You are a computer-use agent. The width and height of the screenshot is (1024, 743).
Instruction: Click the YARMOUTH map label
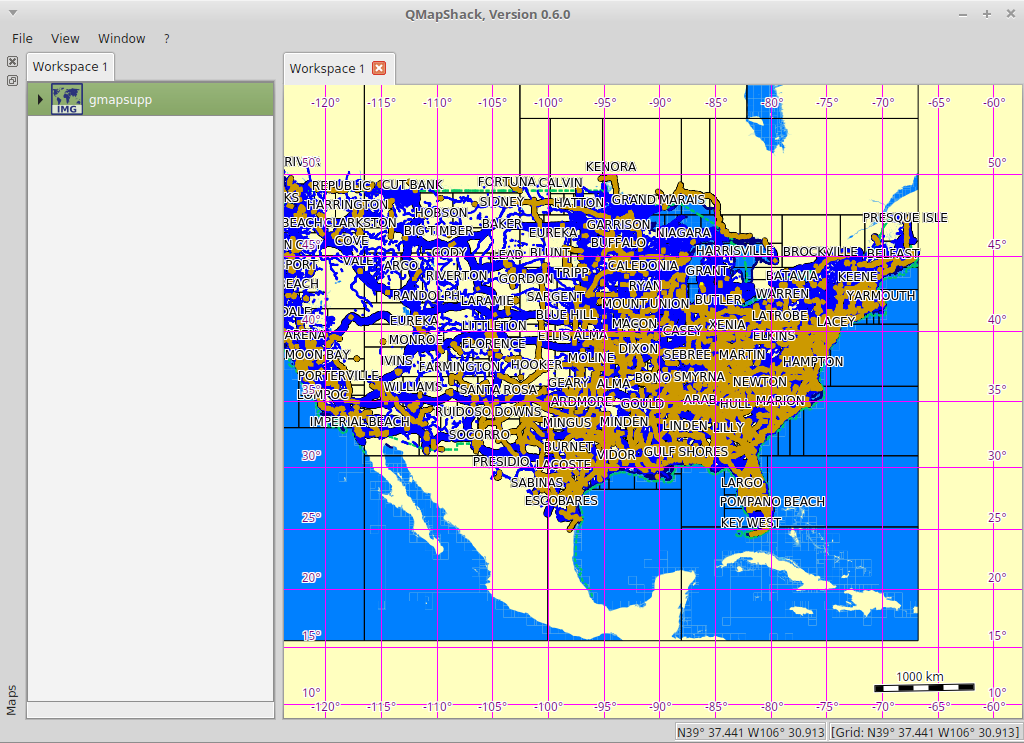pos(881,296)
